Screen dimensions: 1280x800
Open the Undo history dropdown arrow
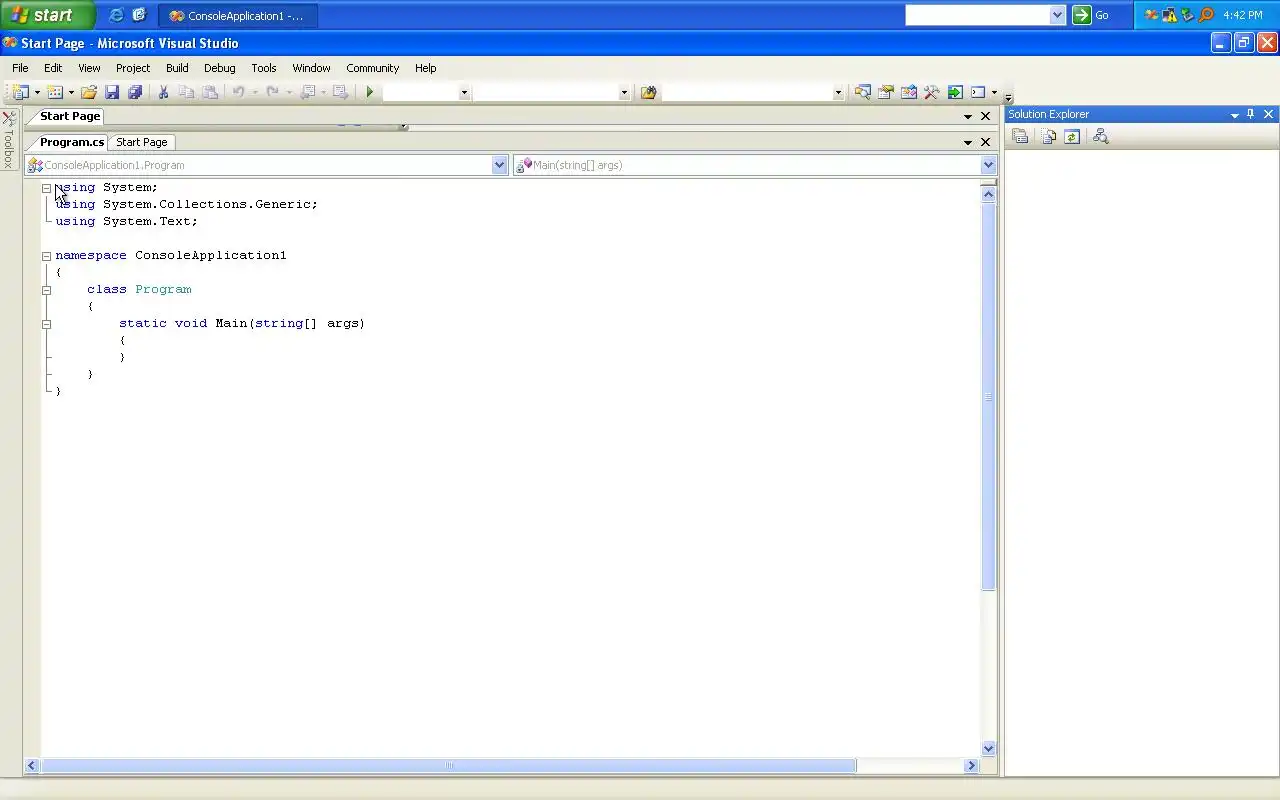click(x=255, y=92)
